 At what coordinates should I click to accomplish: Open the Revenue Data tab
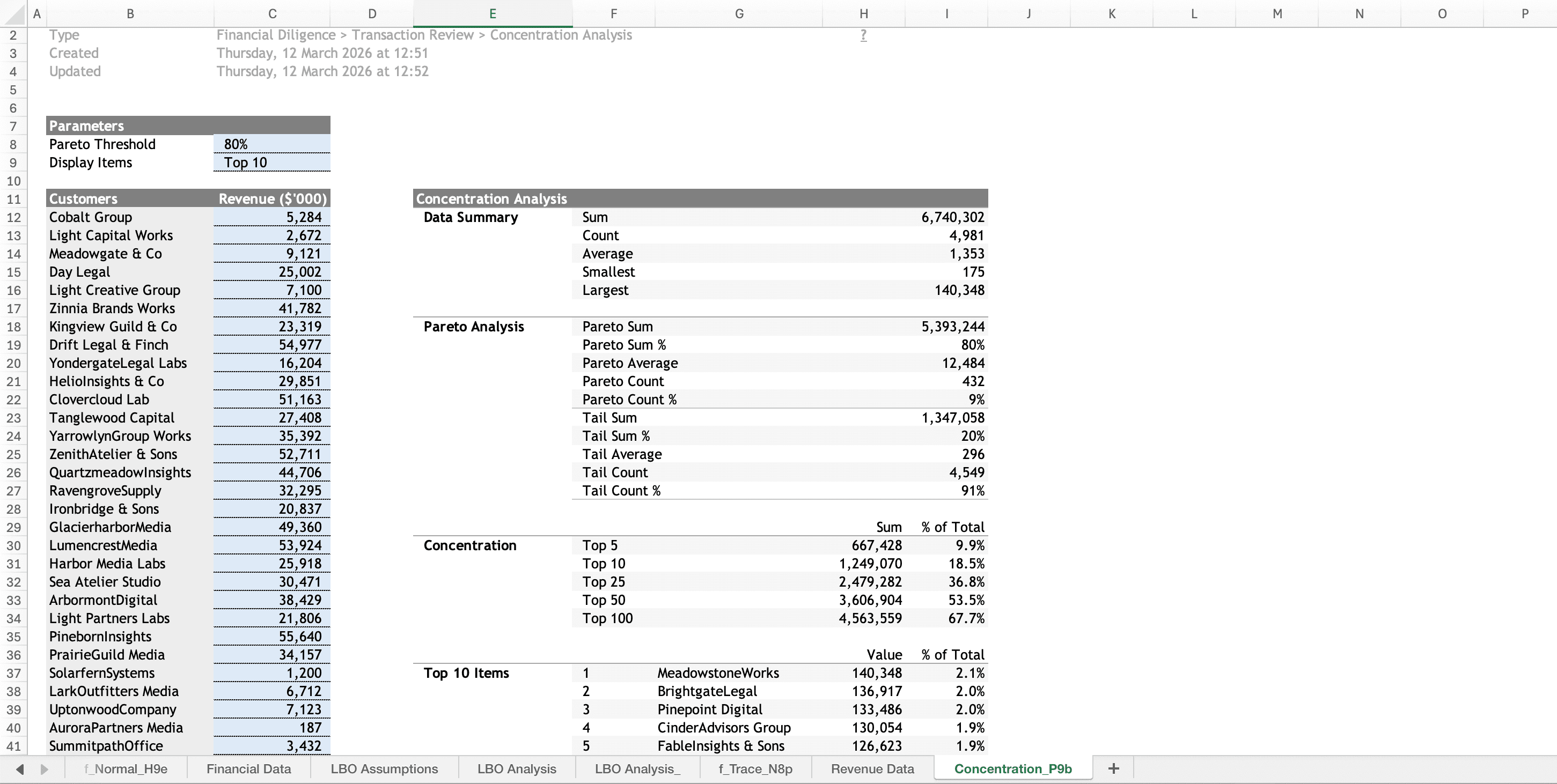872,768
